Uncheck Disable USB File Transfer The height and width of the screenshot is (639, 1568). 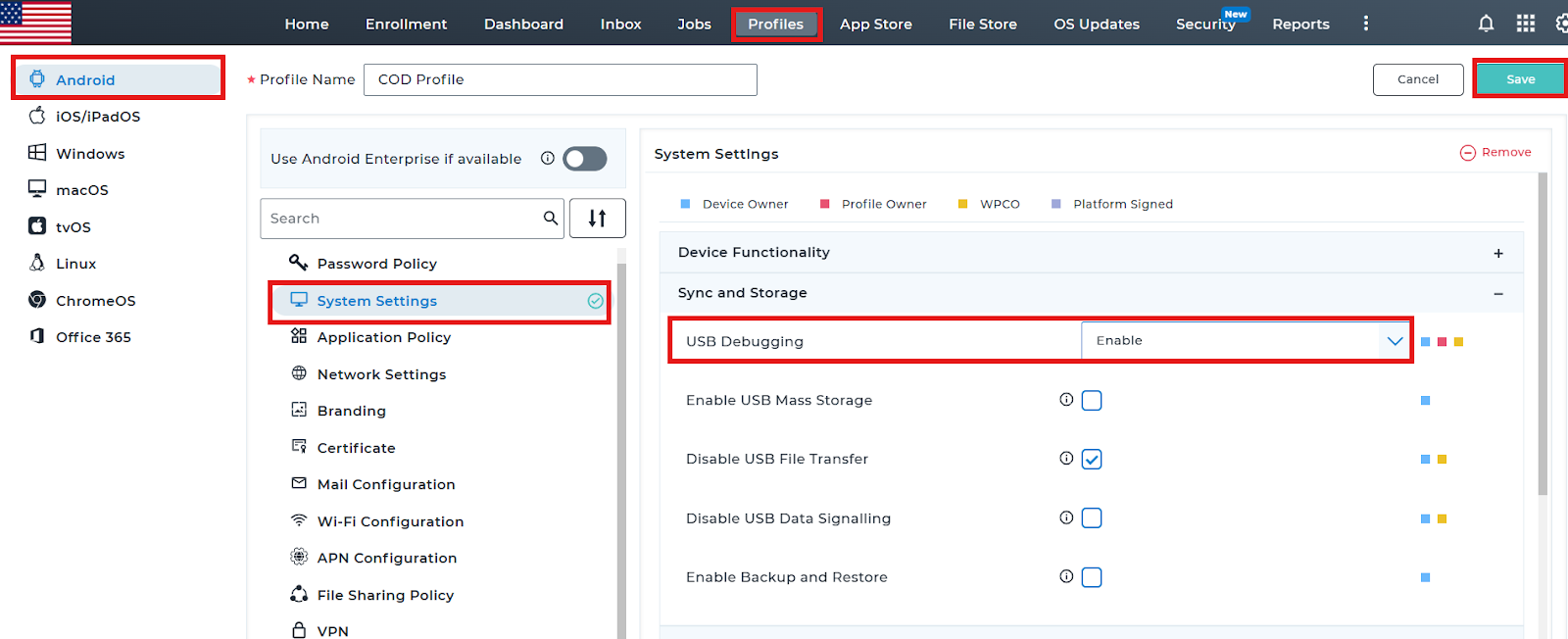click(x=1092, y=460)
